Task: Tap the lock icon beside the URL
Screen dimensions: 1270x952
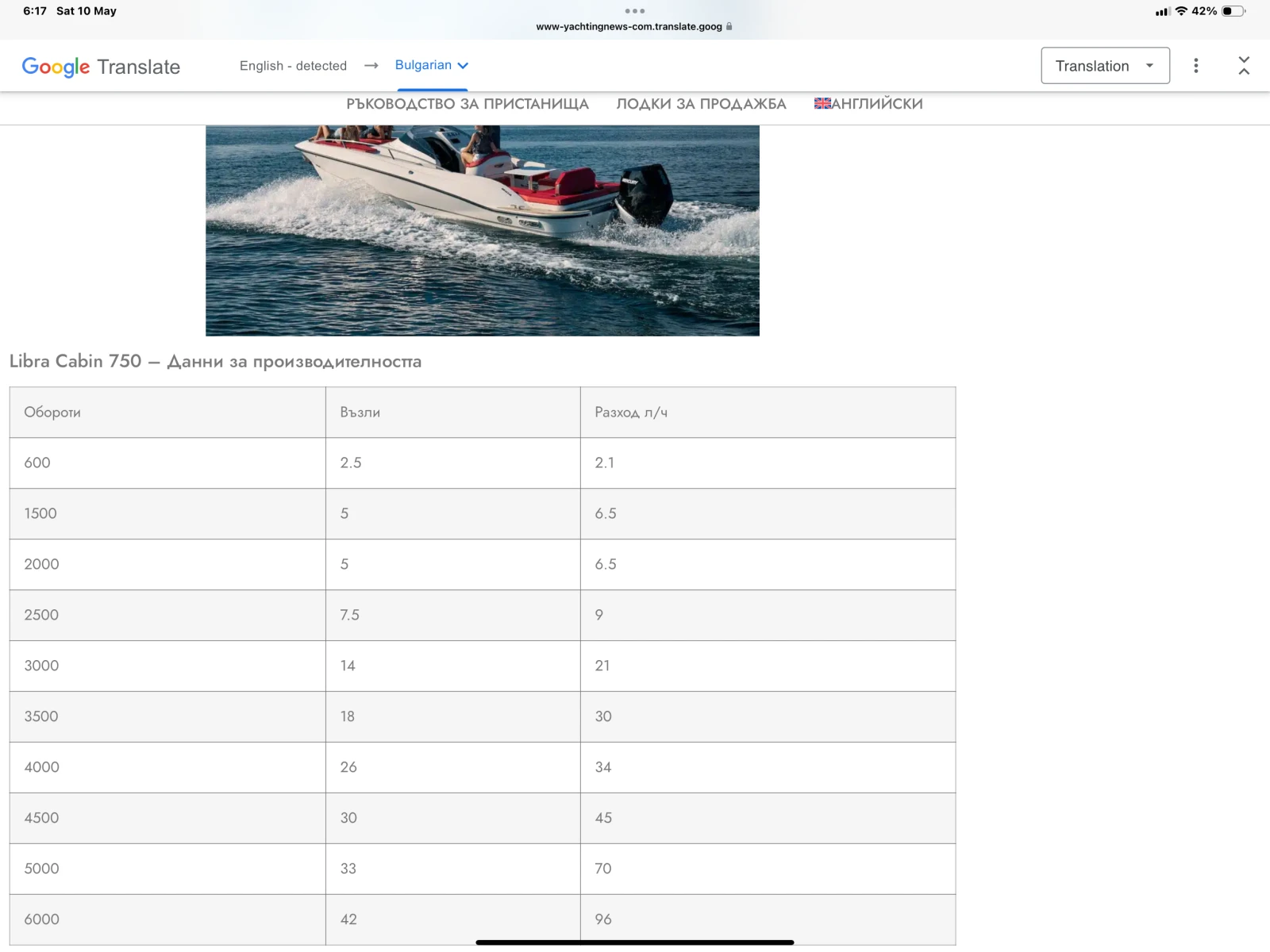Action: 729,26
